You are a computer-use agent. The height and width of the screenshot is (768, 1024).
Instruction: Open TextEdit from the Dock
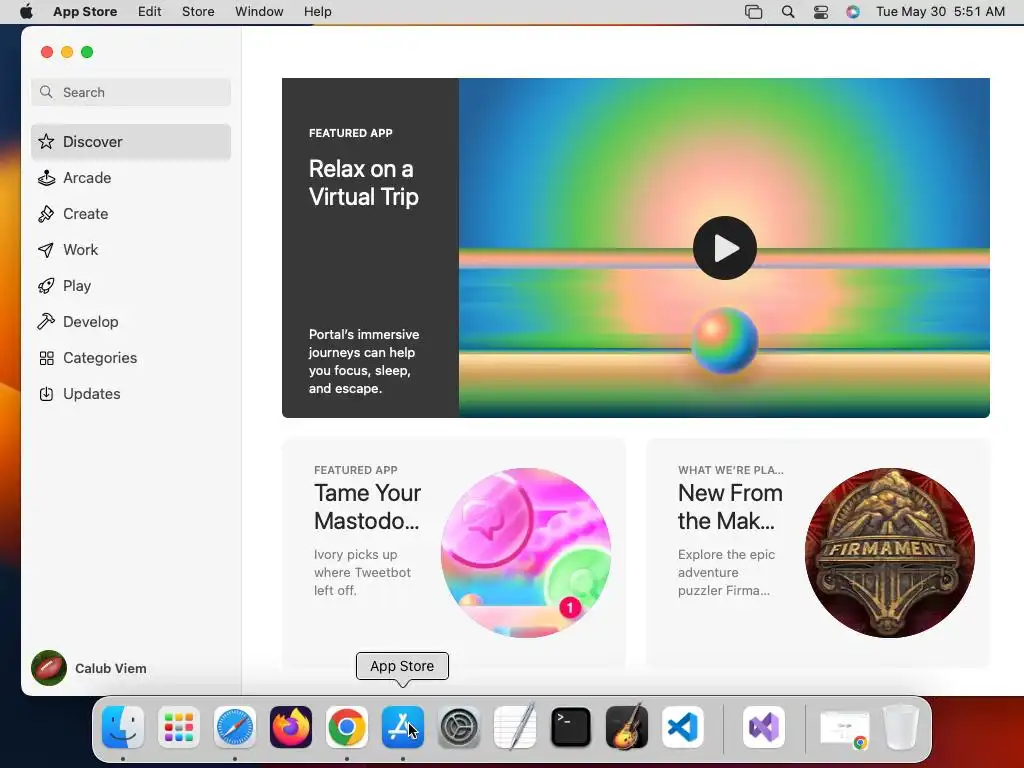515,727
